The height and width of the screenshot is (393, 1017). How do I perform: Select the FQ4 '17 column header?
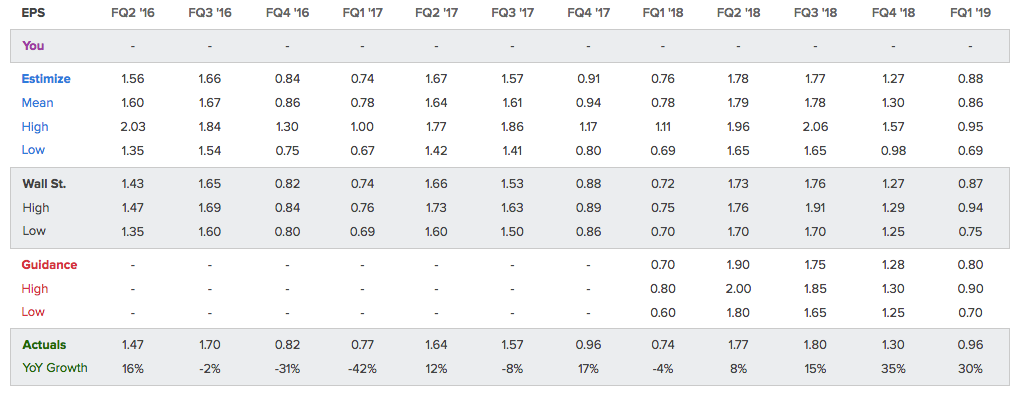[588, 12]
